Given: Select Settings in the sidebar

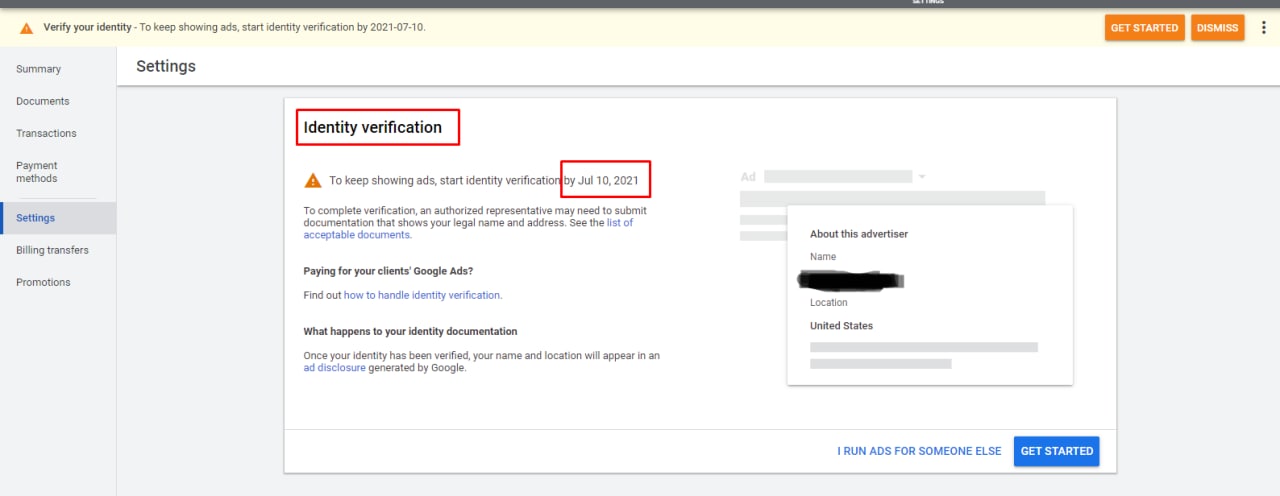Looking at the screenshot, I should tap(58, 218).
